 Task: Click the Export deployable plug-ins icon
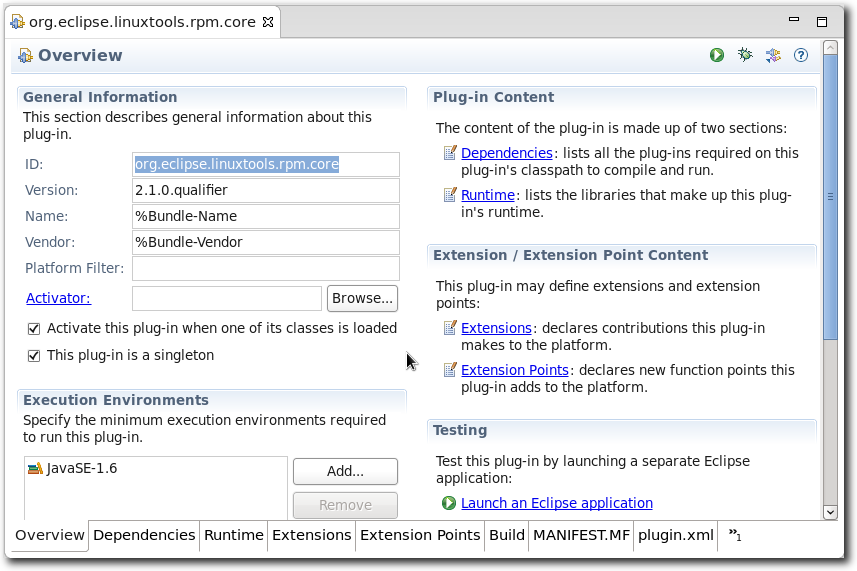(773, 56)
